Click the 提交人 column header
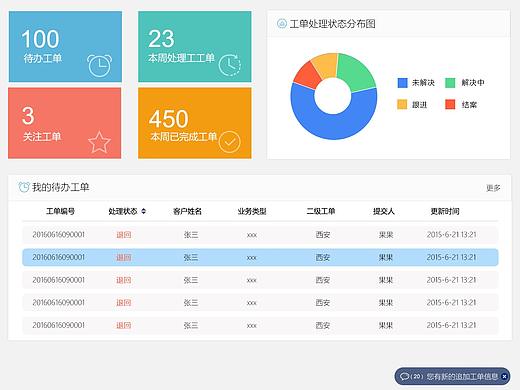 tap(384, 211)
